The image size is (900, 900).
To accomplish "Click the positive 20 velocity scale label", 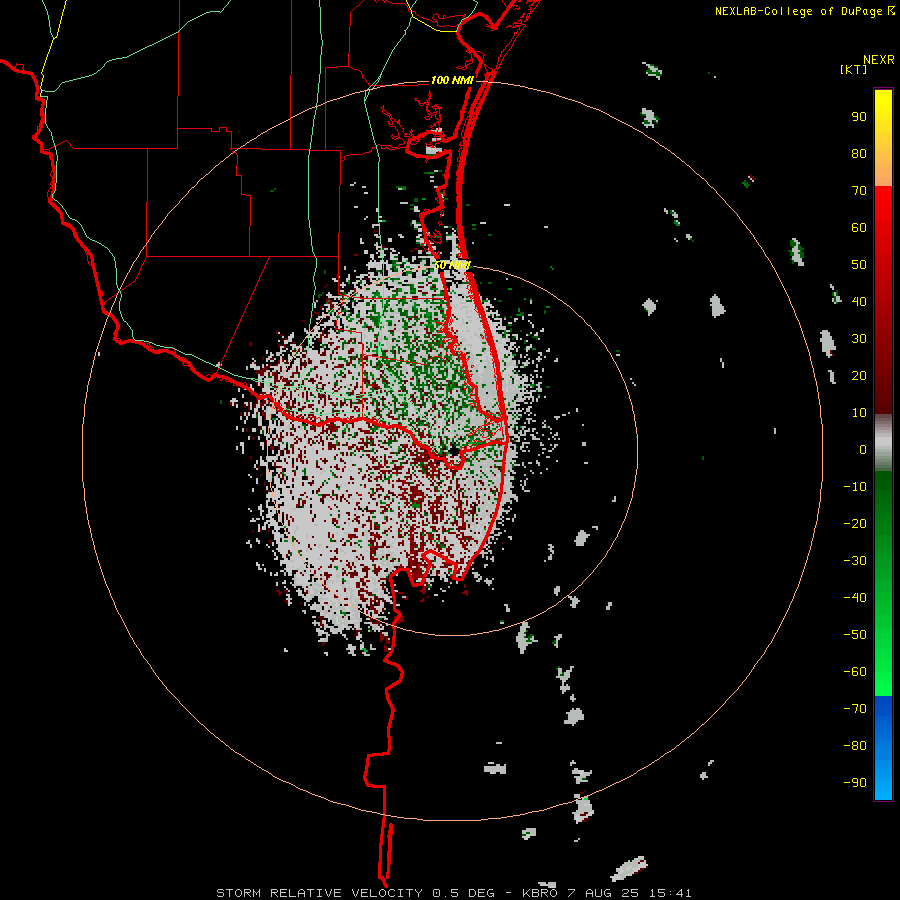I will pyautogui.click(x=859, y=376).
